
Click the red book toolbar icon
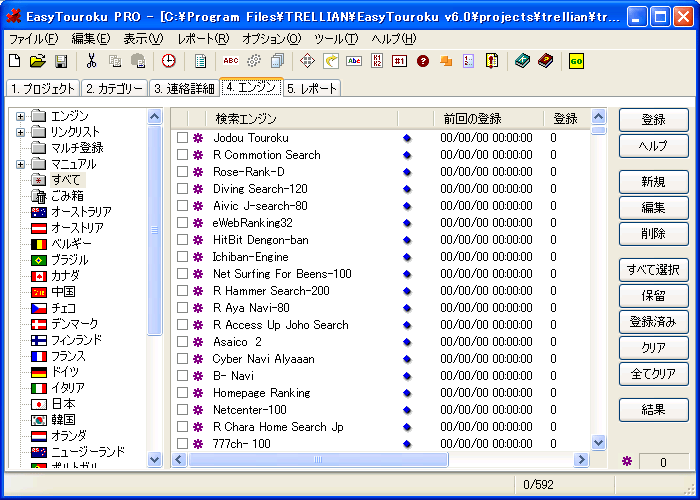tap(546, 61)
